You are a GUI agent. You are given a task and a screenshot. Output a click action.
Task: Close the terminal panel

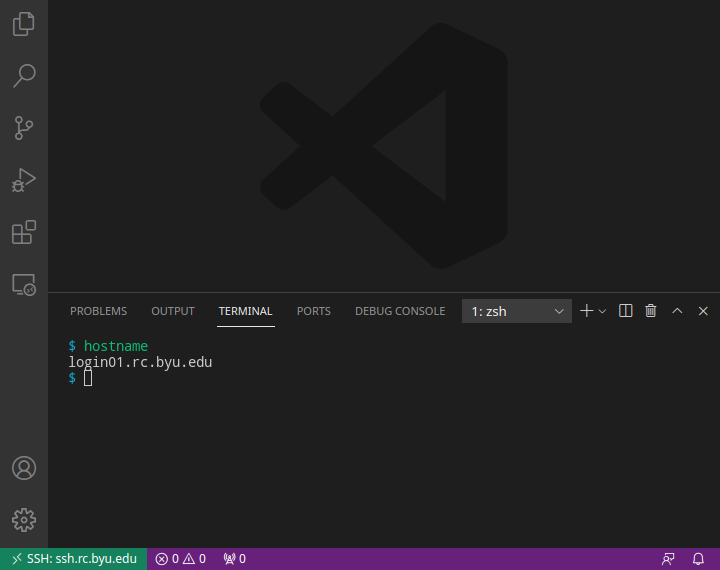[703, 311]
